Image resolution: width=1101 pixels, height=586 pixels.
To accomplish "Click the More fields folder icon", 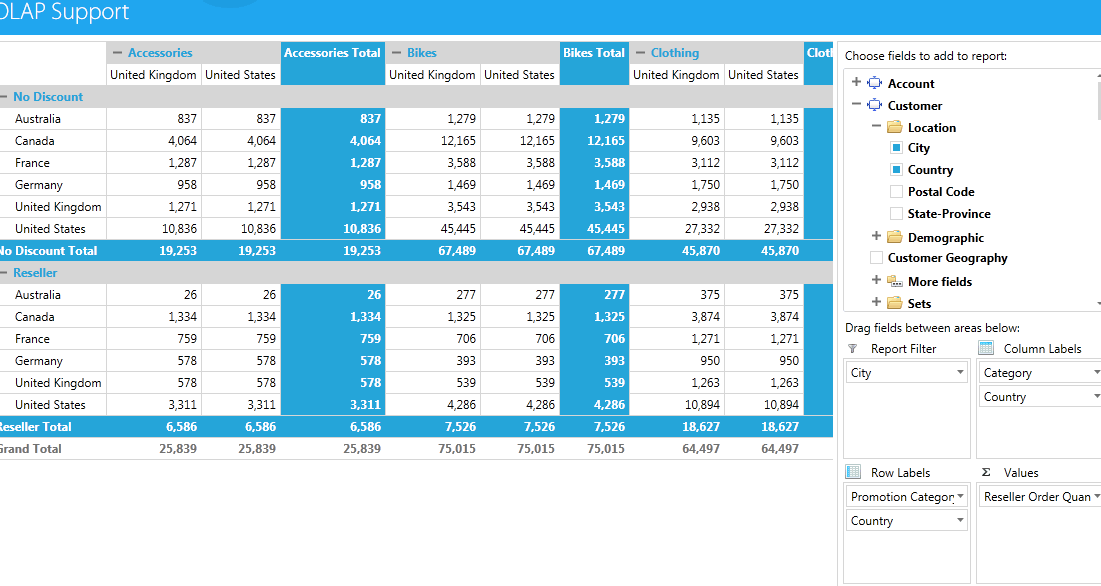I will (x=895, y=281).
